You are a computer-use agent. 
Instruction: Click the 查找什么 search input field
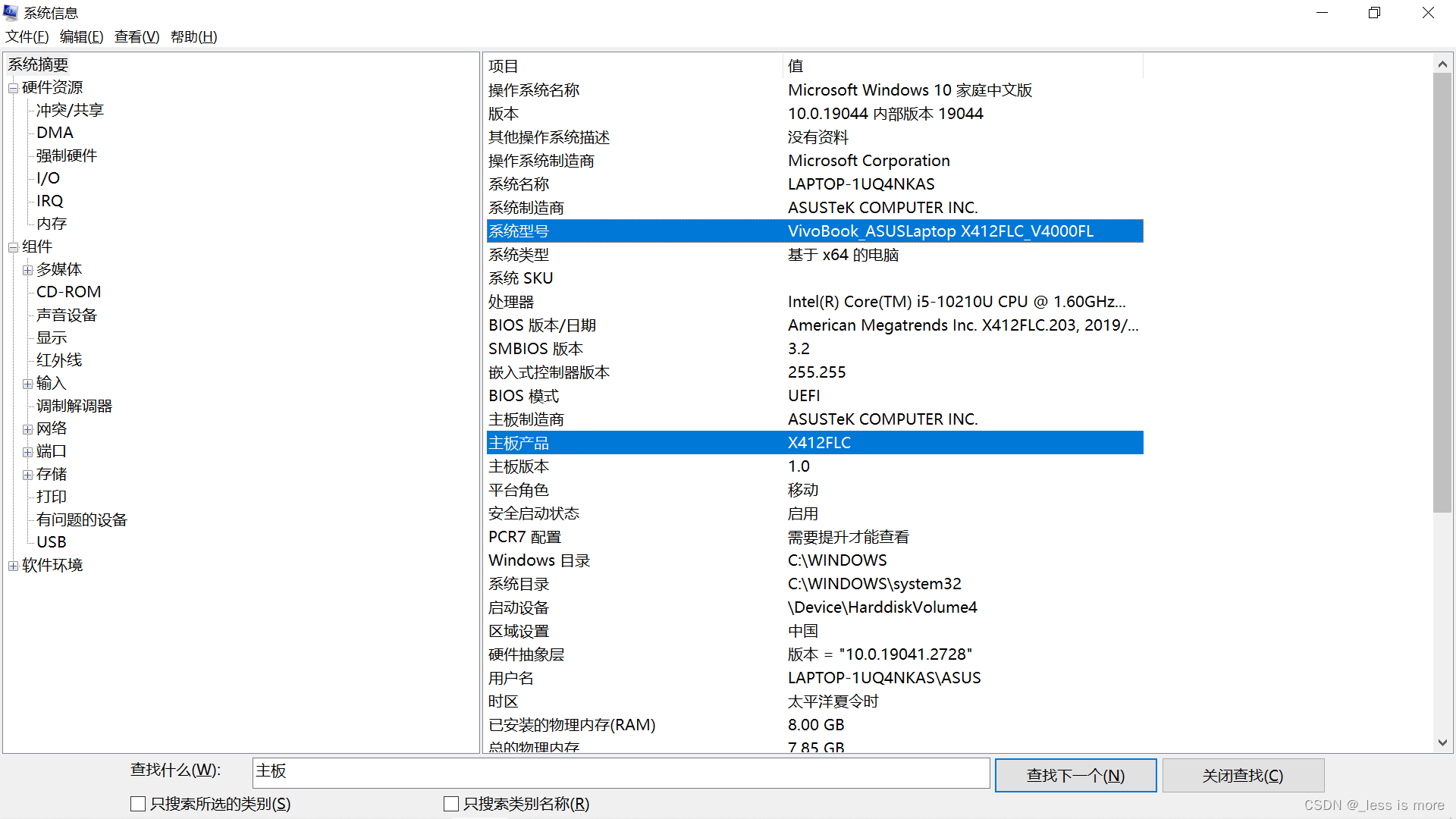point(620,772)
